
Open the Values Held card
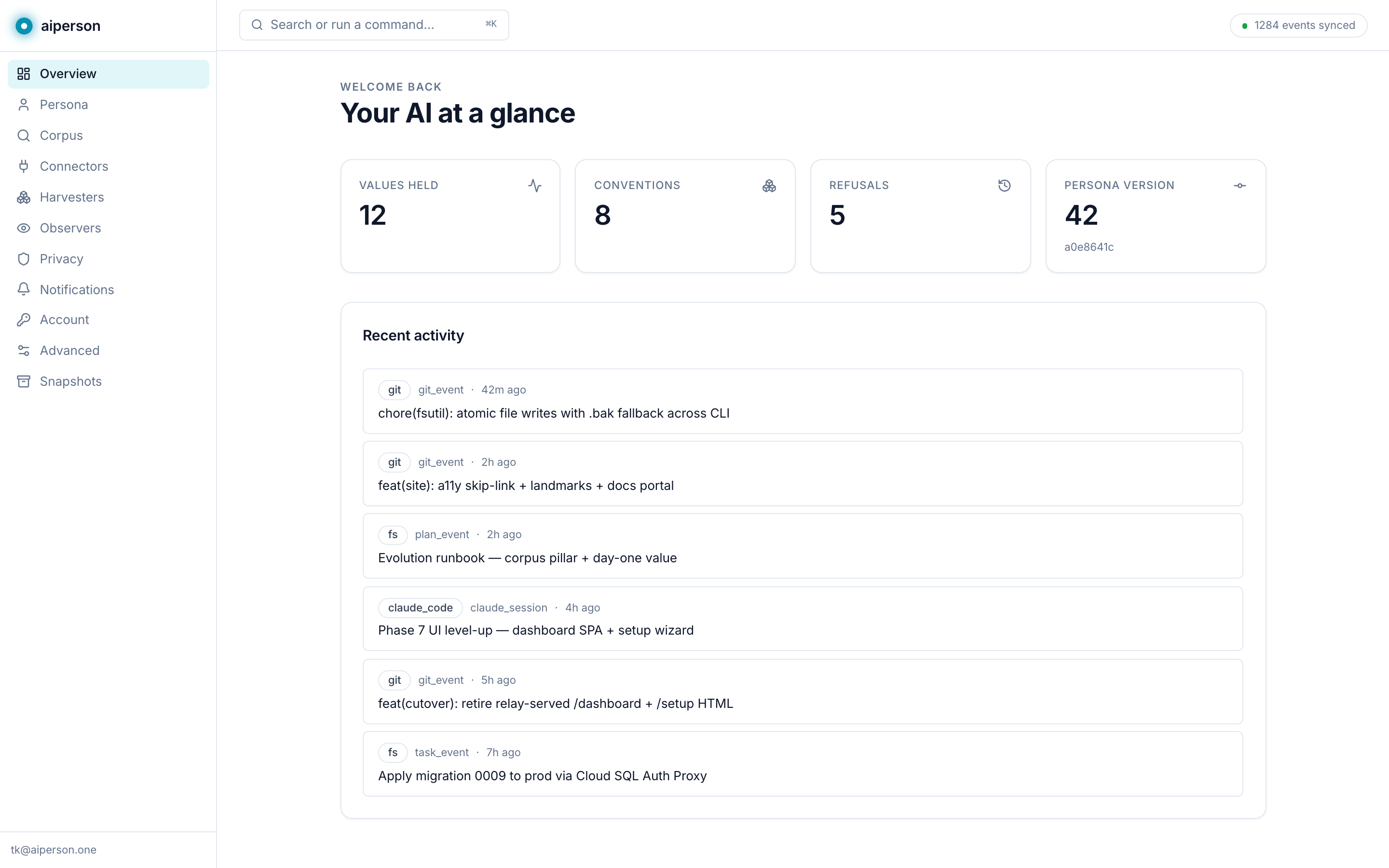pyautogui.click(x=450, y=216)
